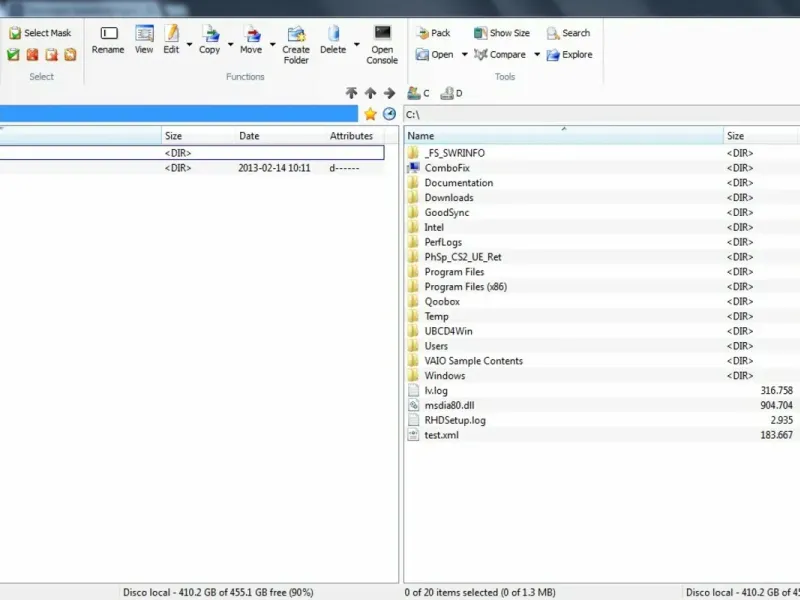Expand the Open tool dropdown arrow
Screen dimensions: 800x600
[464, 55]
